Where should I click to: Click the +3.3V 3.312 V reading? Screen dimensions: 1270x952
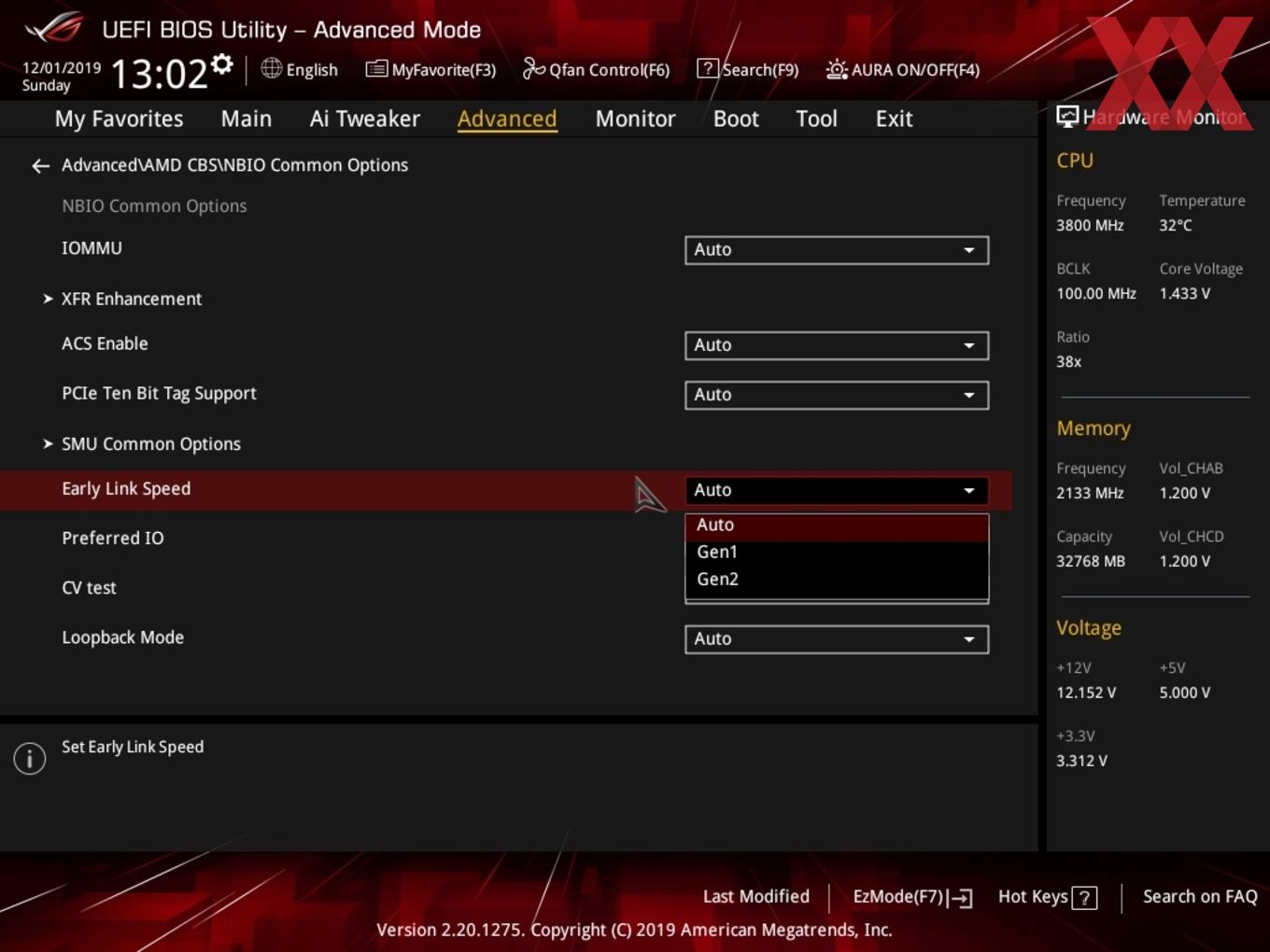tap(1081, 762)
